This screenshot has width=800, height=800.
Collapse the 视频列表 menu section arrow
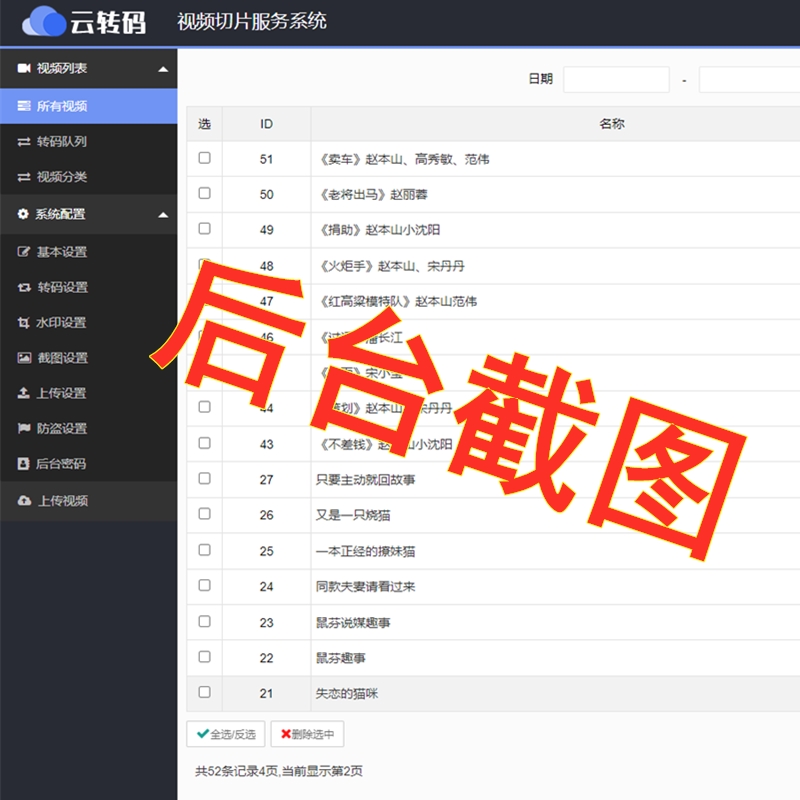click(163, 69)
